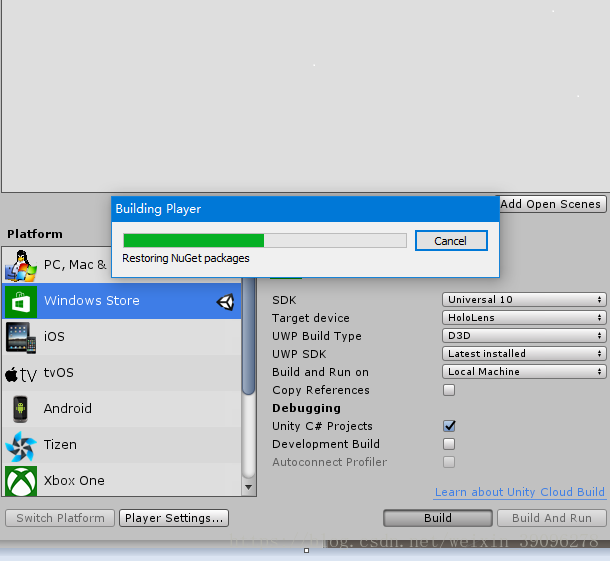Click the Debugging section heading
This screenshot has width=610, height=561.
coord(307,408)
